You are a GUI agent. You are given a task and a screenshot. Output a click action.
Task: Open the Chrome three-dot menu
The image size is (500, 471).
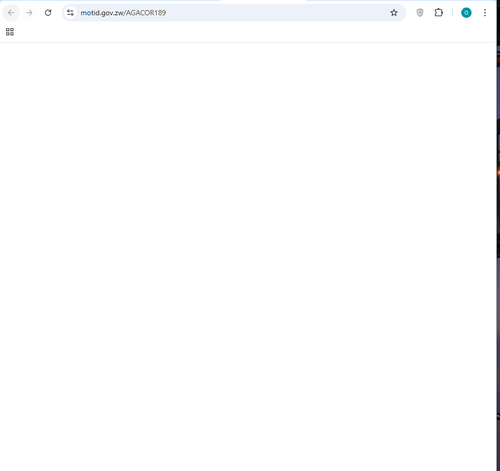(x=485, y=13)
